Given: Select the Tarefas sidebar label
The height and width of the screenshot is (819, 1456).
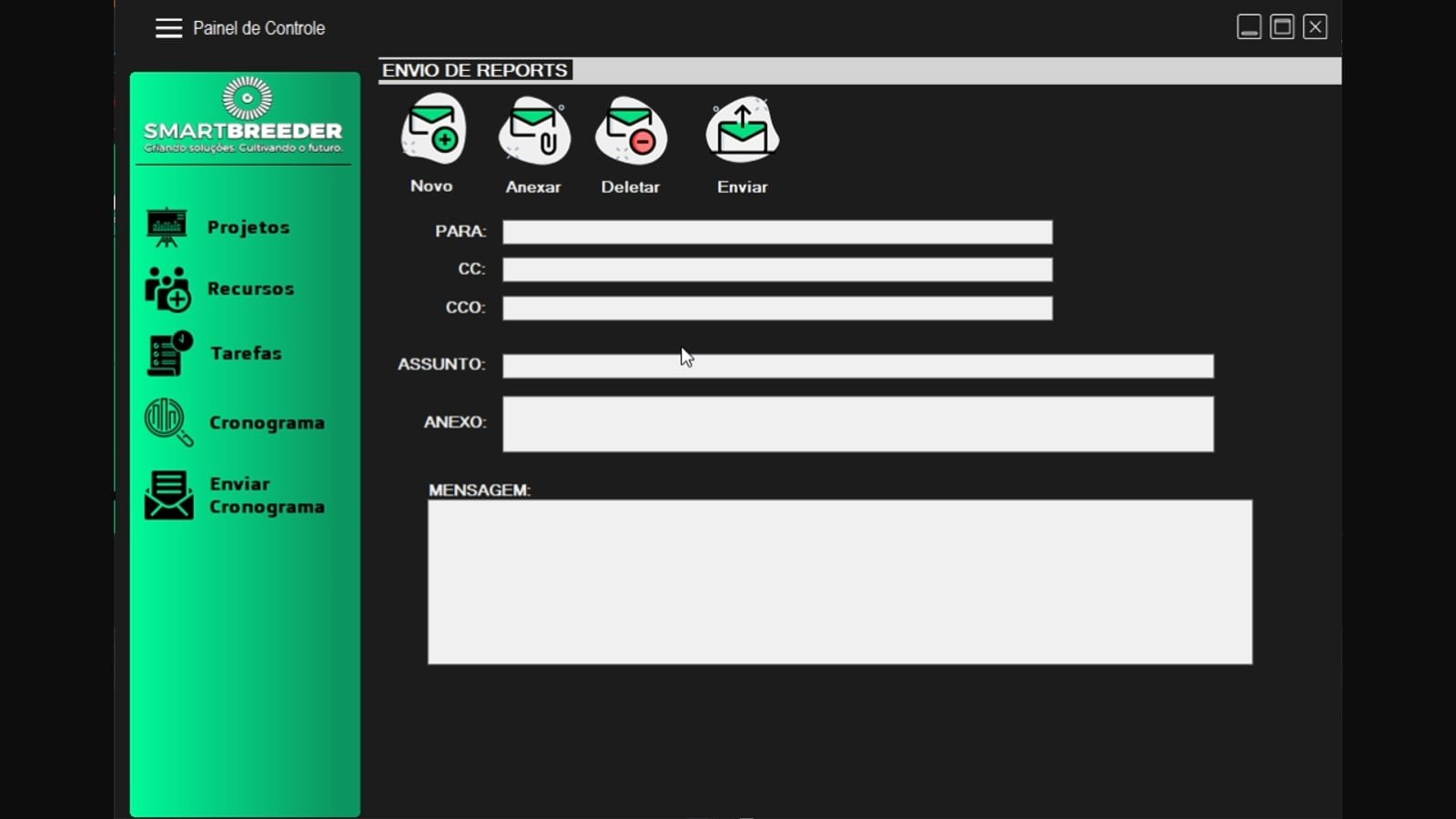Looking at the screenshot, I should click(x=247, y=353).
